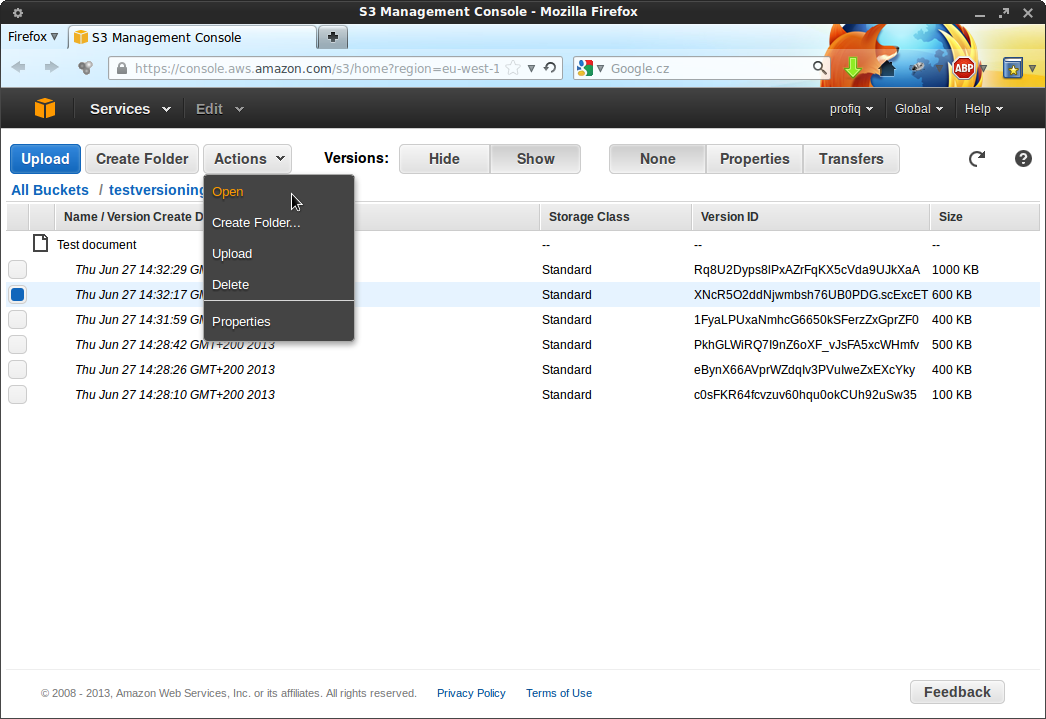The image size is (1046, 719).
Task: Choose Properties in the Actions menu
Action: click(279, 321)
